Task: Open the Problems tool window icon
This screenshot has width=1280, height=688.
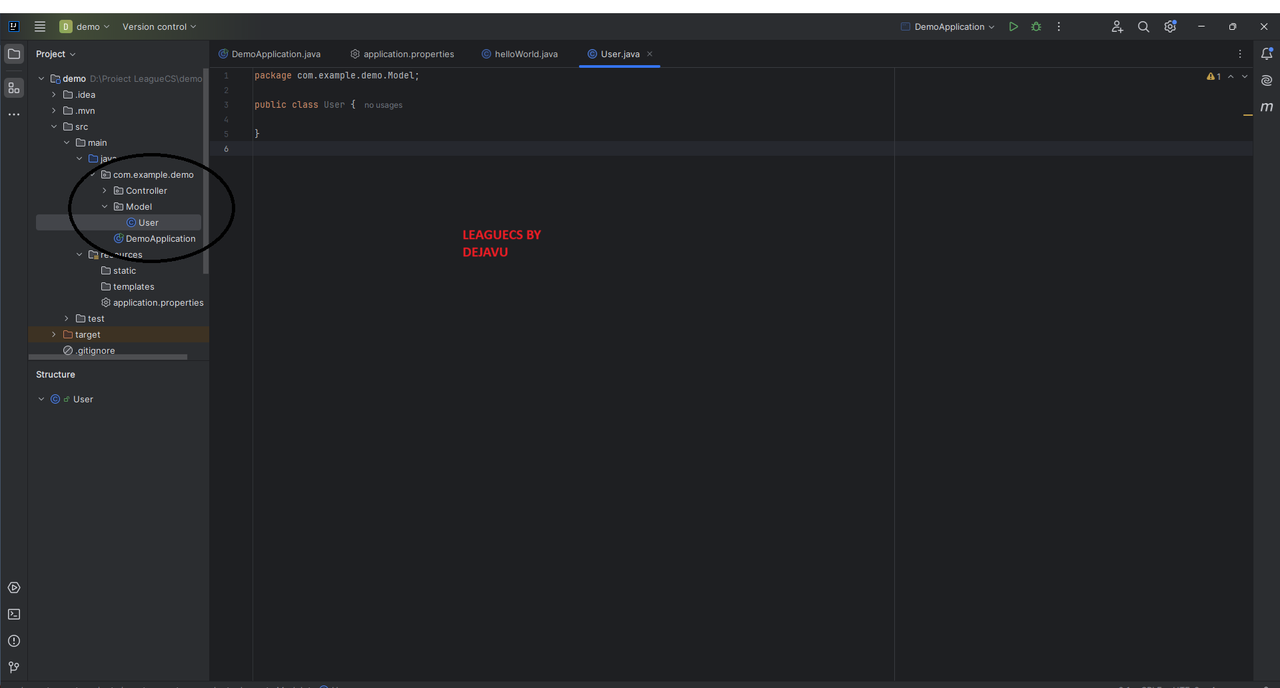Action: (14, 641)
